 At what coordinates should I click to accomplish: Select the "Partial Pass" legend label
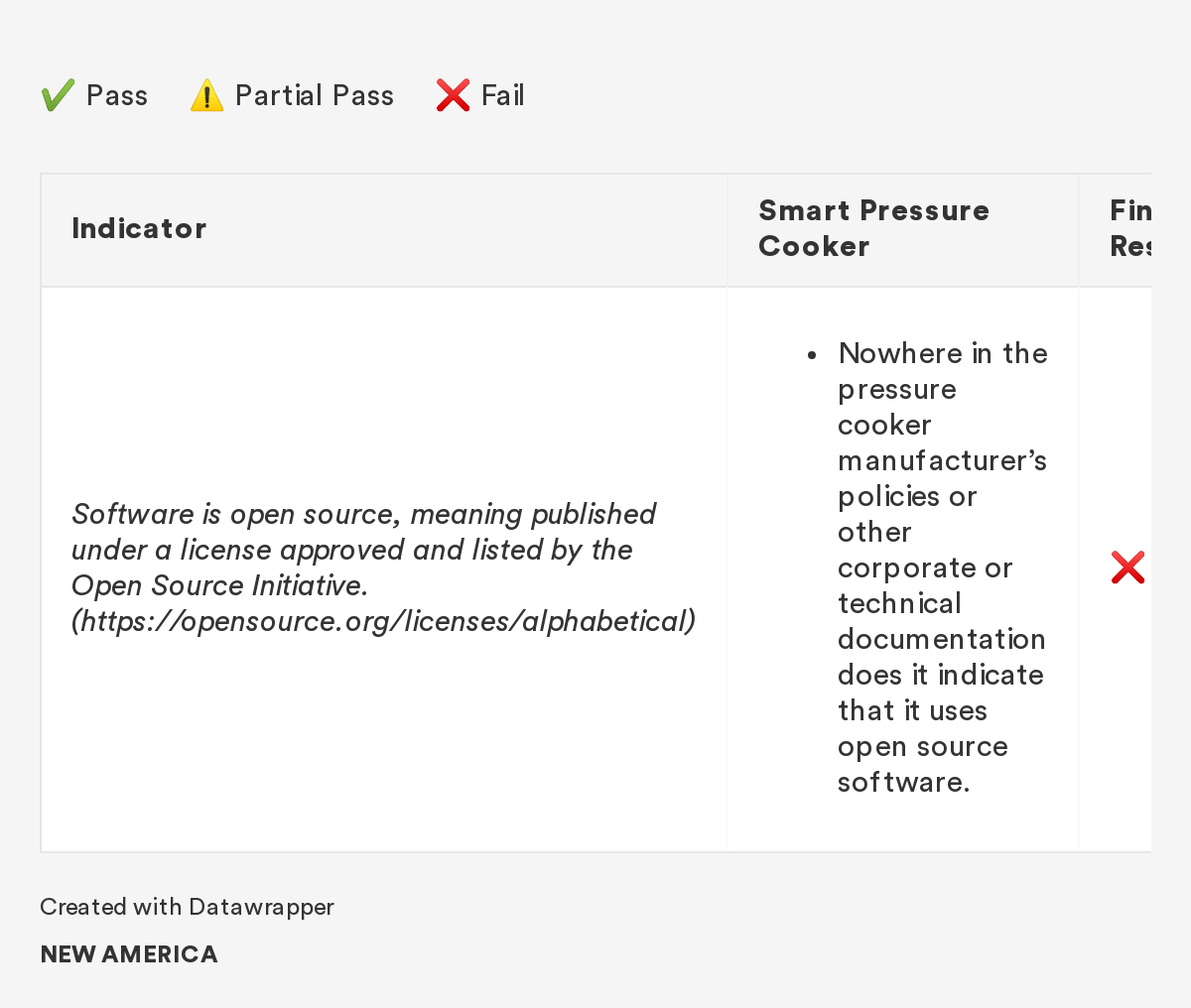point(315,95)
